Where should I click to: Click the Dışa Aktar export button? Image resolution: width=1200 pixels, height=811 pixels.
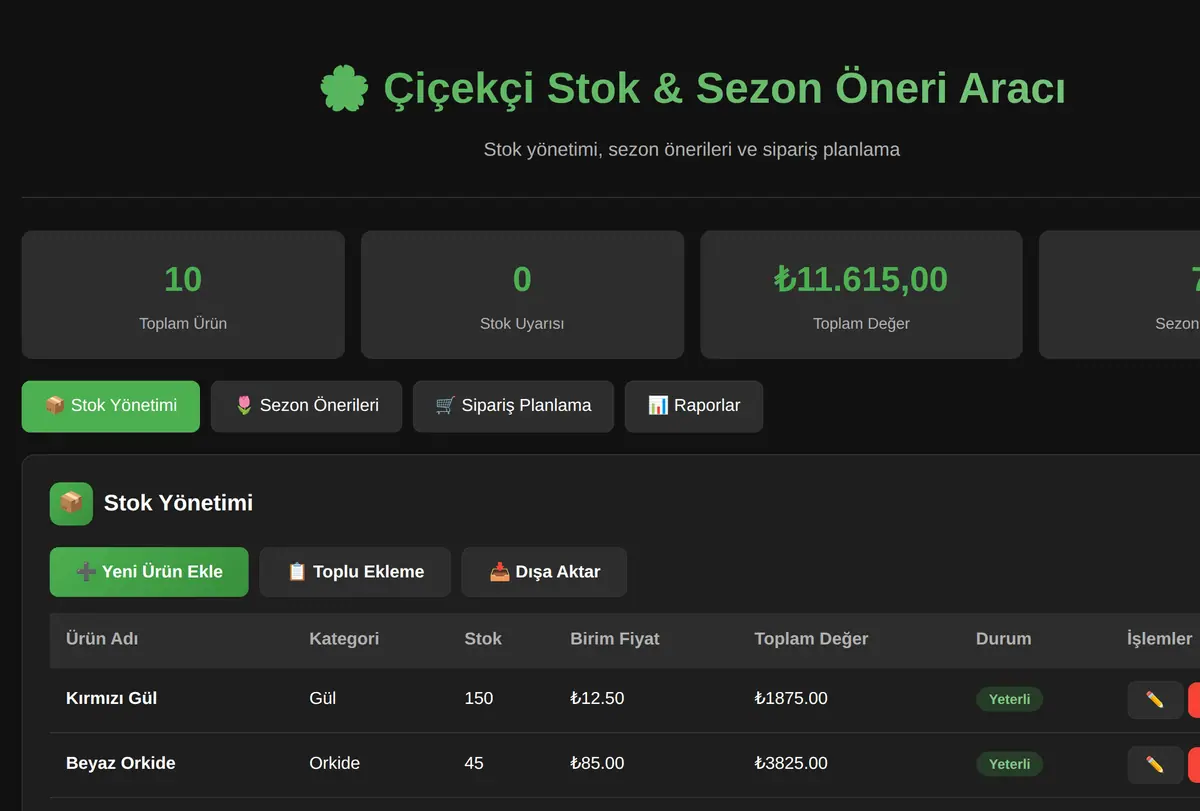(x=544, y=572)
